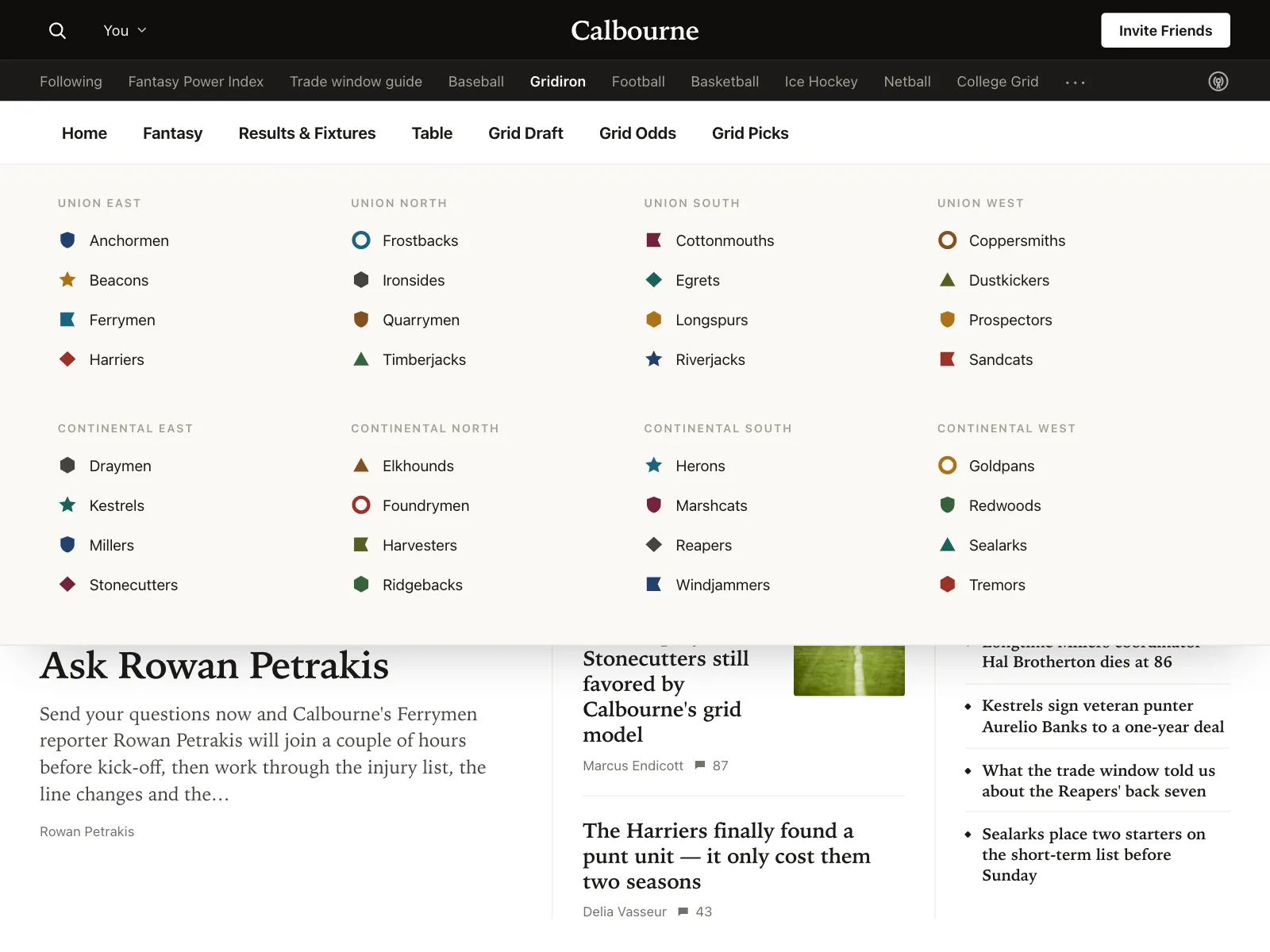Open the Marcus Endicott author name
Viewport: 1270px width, 952px height.
[633, 766]
